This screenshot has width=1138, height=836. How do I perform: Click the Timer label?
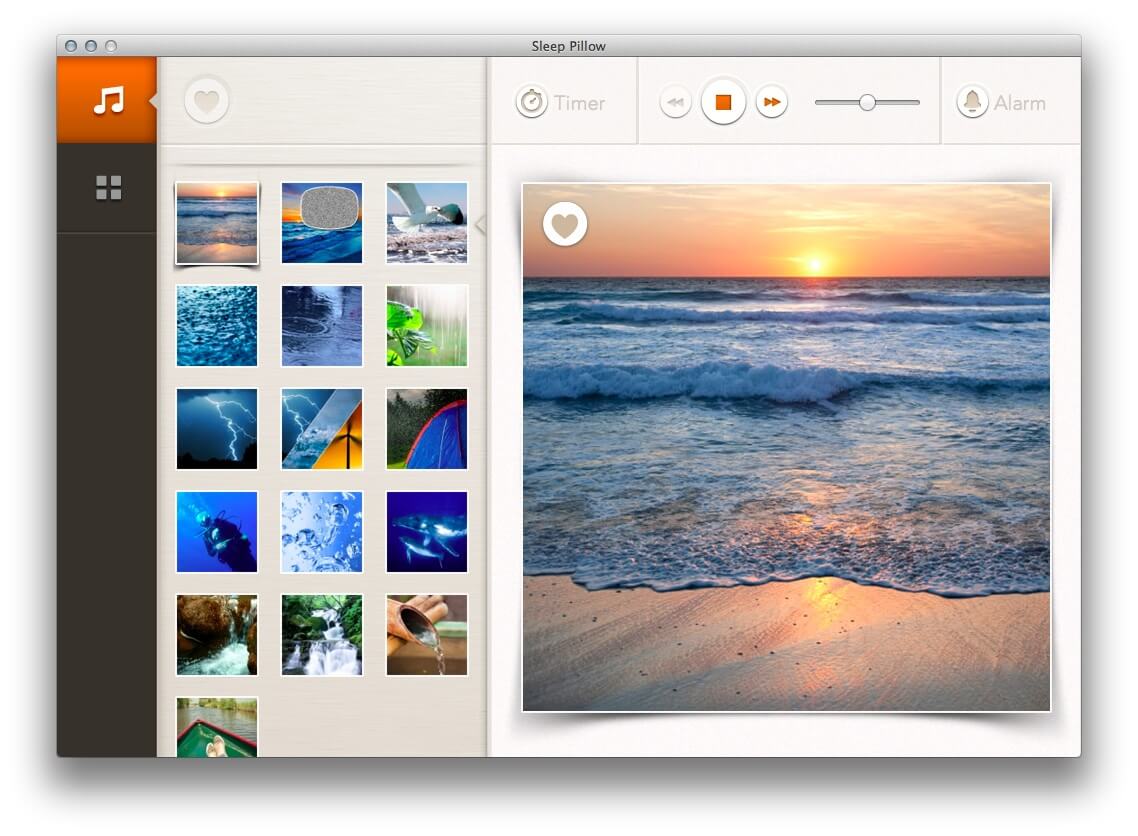(x=579, y=103)
